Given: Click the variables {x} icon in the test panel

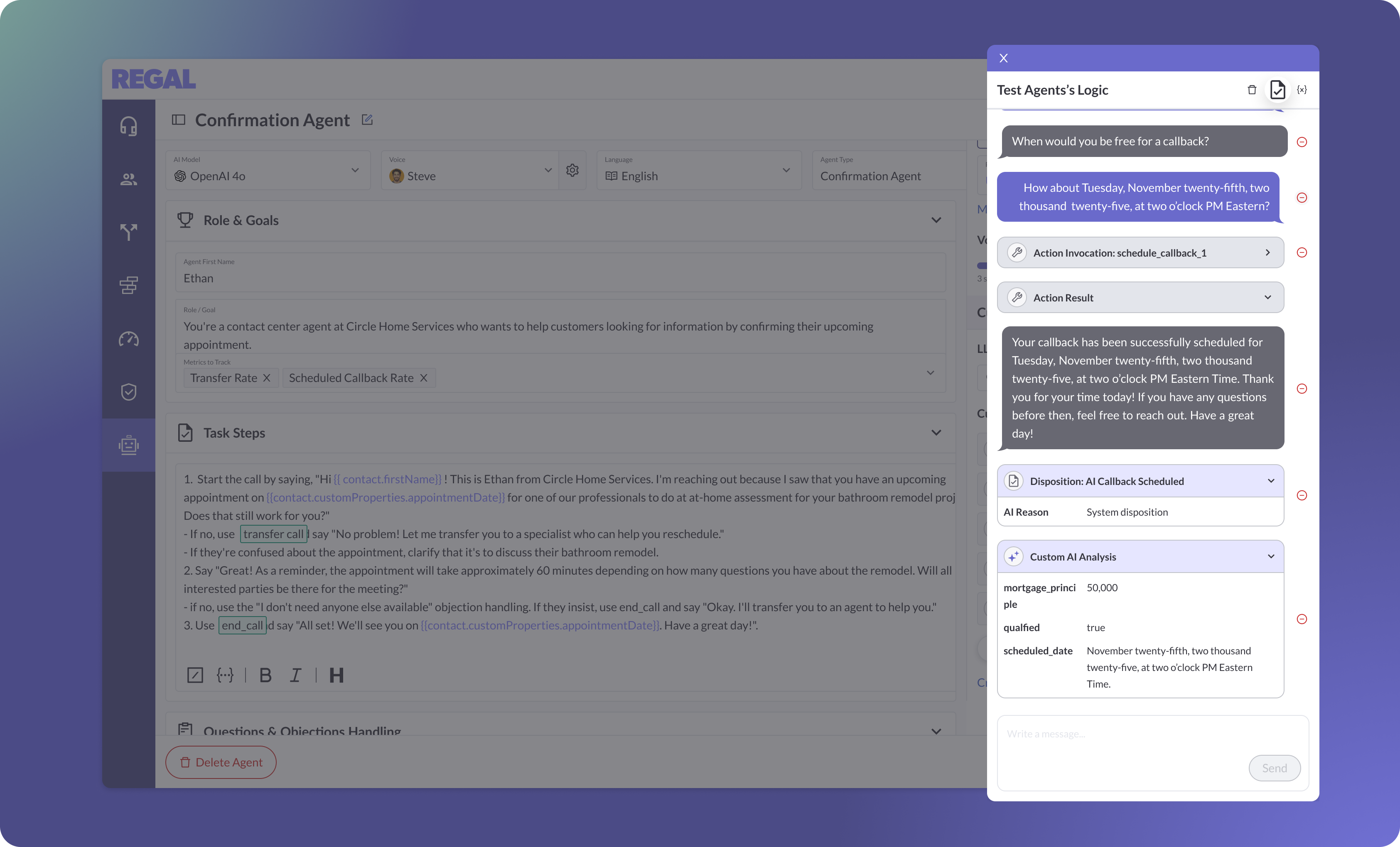Looking at the screenshot, I should click(1302, 90).
